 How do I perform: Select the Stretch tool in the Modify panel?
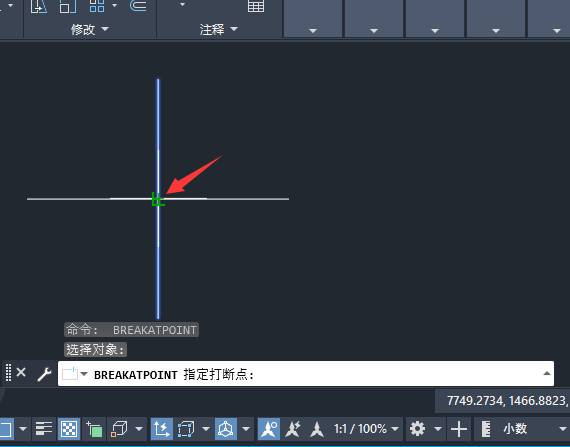pyautogui.click(x=39, y=6)
